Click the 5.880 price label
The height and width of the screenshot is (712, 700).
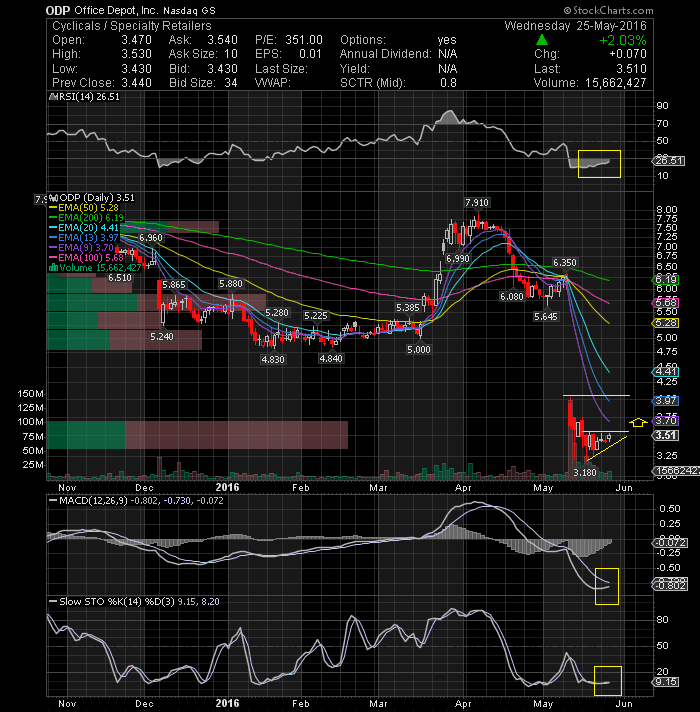pyautogui.click(x=231, y=284)
